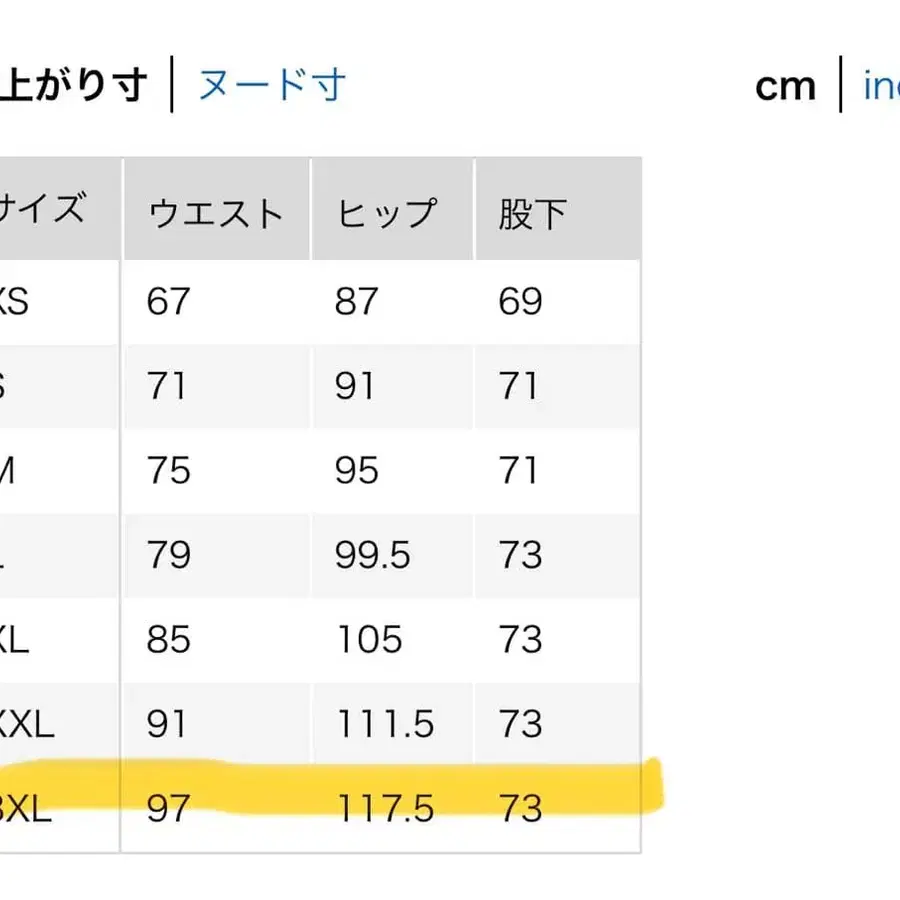Screen dimensions: 900x900
Task: Select cm as the unit
Action: pyautogui.click(x=785, y=85)
